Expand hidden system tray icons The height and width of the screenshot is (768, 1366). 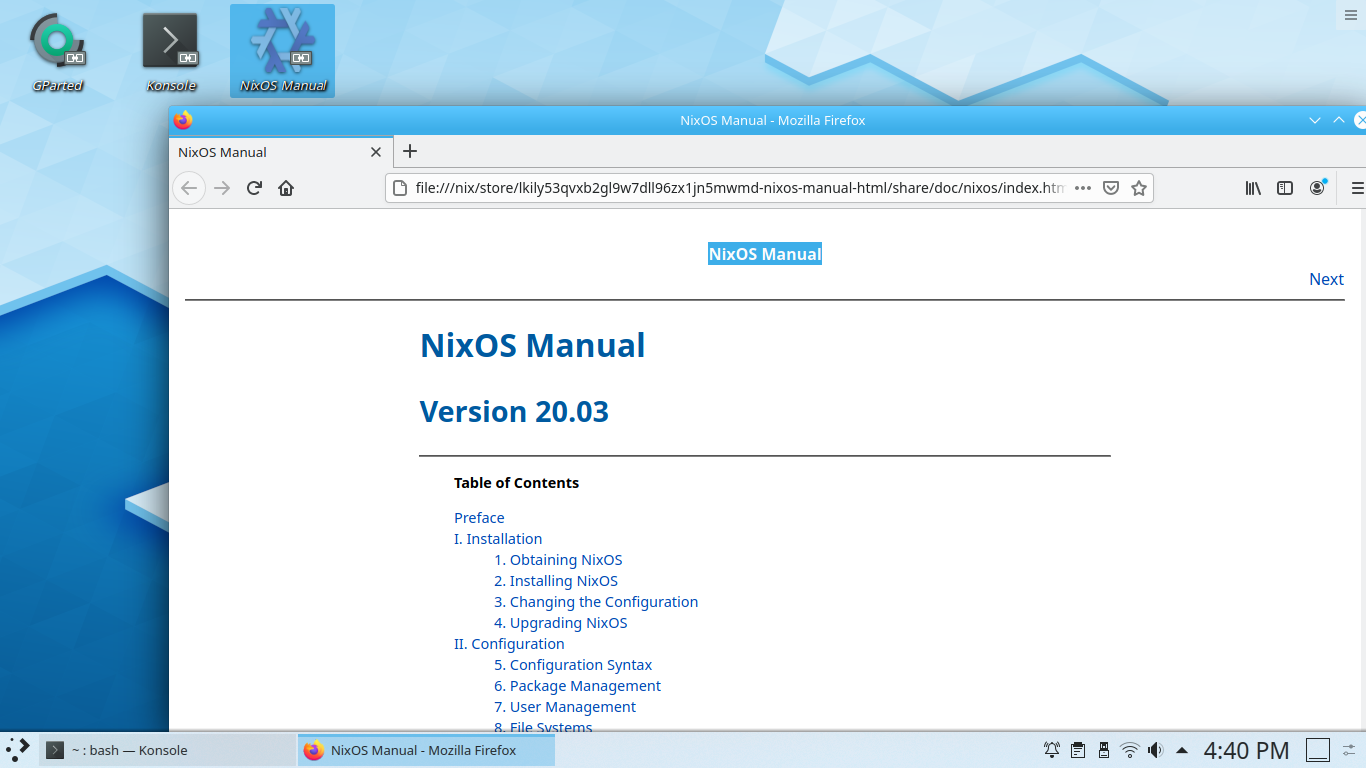pos(1181,749)
